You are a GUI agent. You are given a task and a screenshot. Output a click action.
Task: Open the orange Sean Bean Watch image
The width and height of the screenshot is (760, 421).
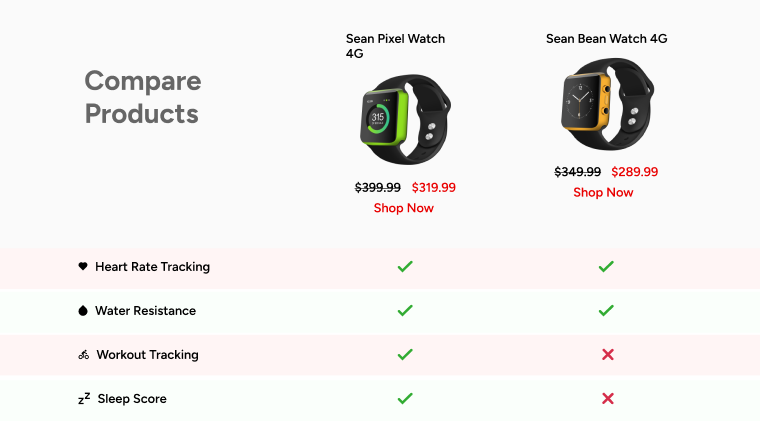tap(604, 105)
